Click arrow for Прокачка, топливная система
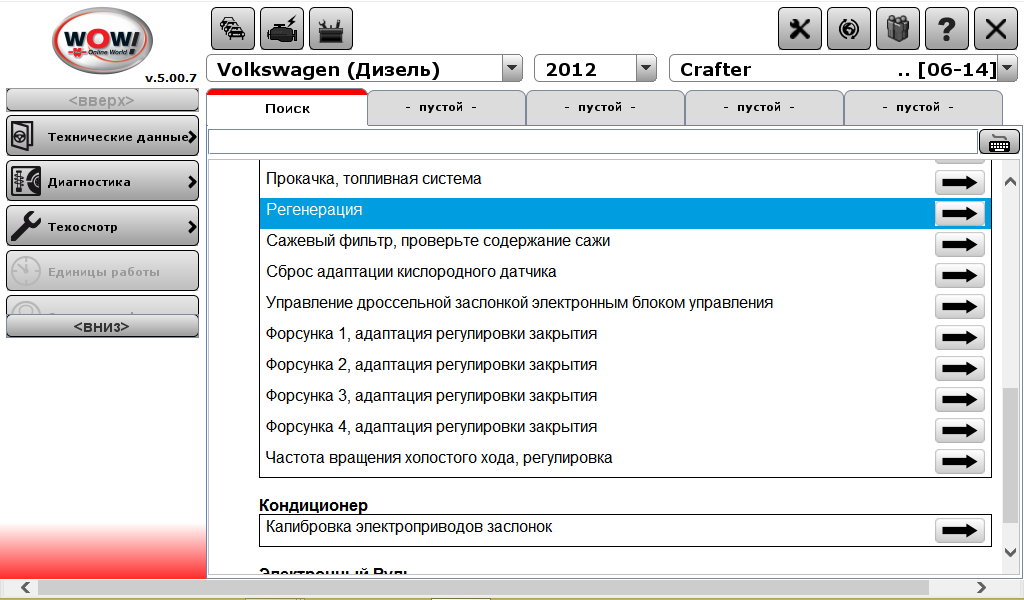The height and width of the screenshot is (600, 1024). (x=960, y=183)
